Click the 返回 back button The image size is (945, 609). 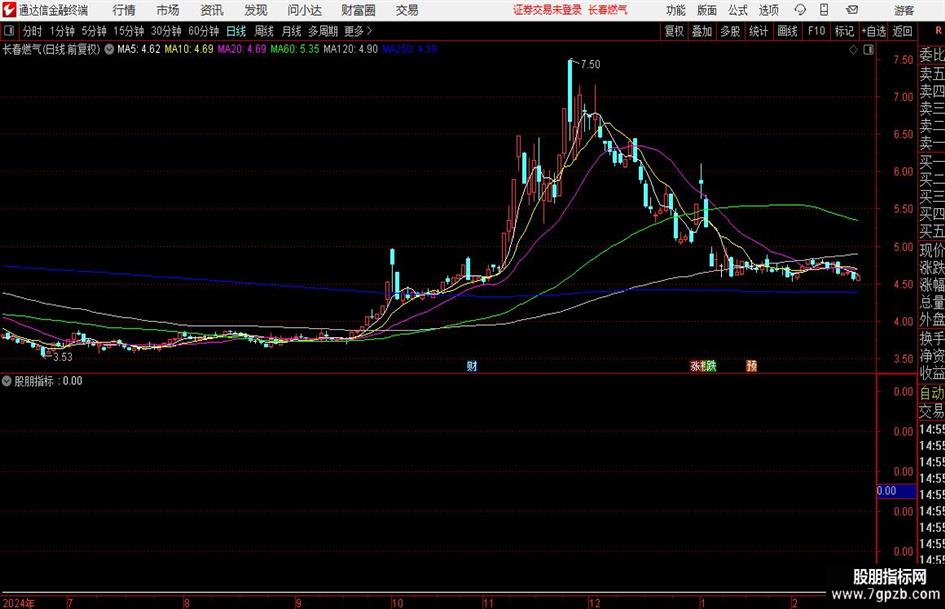(902, 31)
